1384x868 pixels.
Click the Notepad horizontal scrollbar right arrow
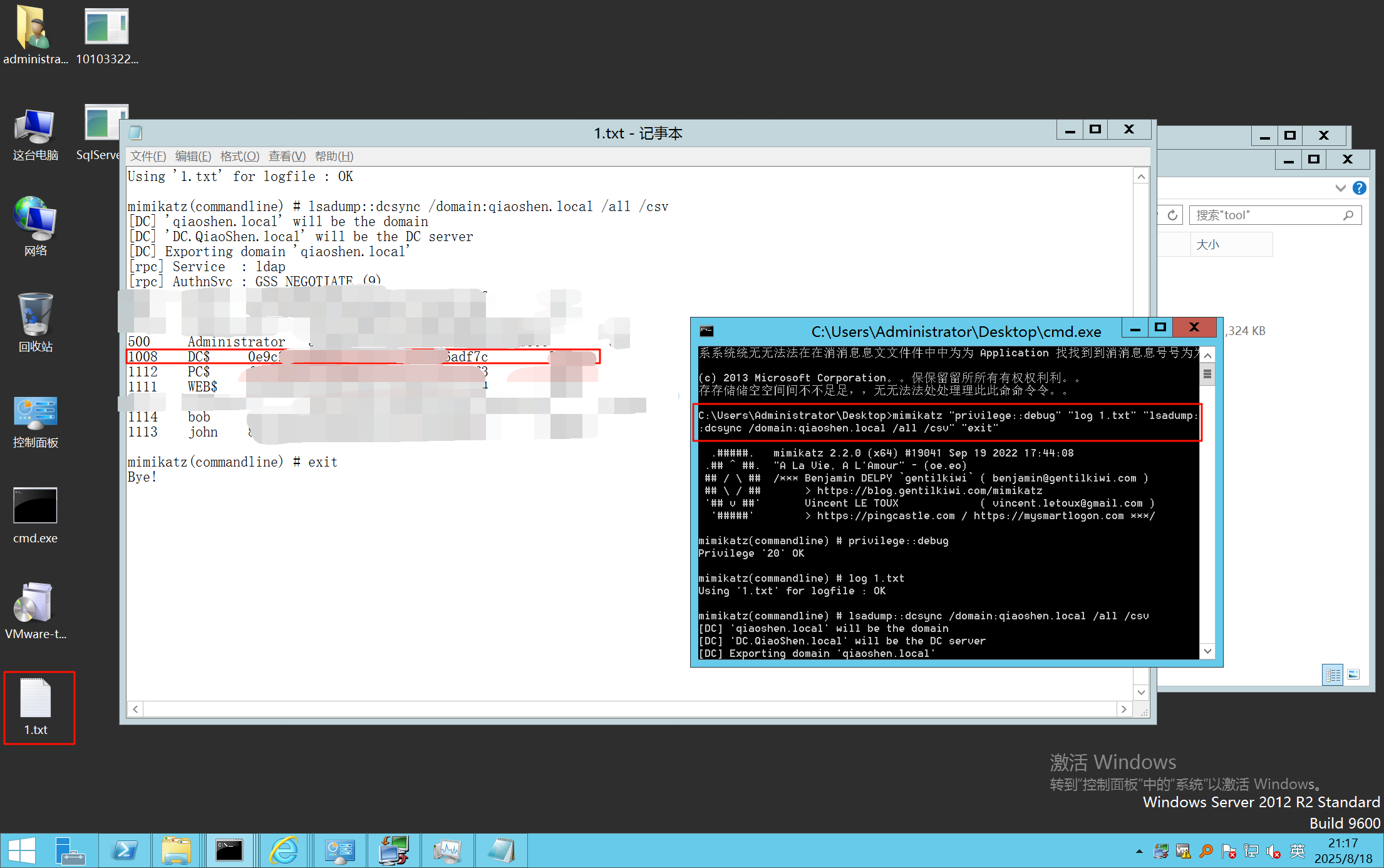click(1123, 709)
